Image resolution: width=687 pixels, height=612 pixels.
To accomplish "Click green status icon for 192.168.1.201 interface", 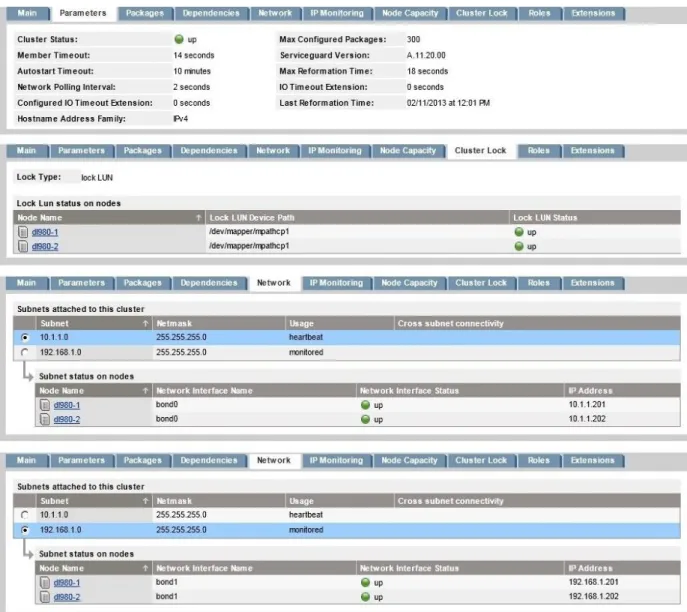I will tap(365, 582).
